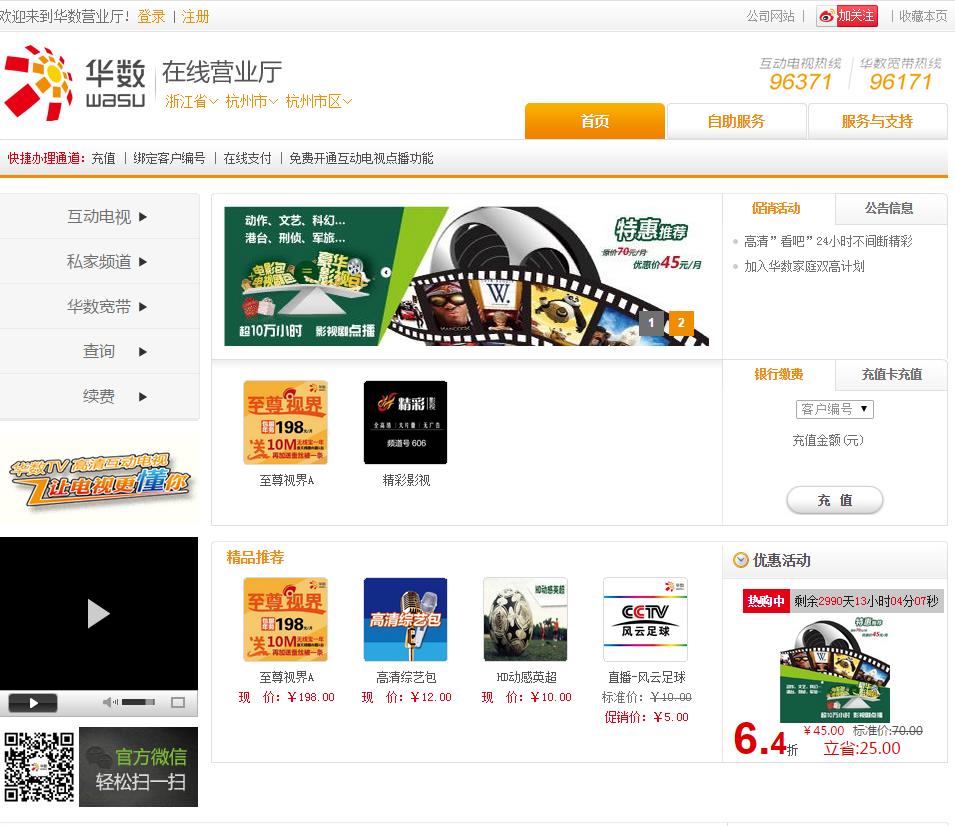This screenshot has width=955, height=826.
Task: Open the official WeChat QR code
Action: coord(39,767)
